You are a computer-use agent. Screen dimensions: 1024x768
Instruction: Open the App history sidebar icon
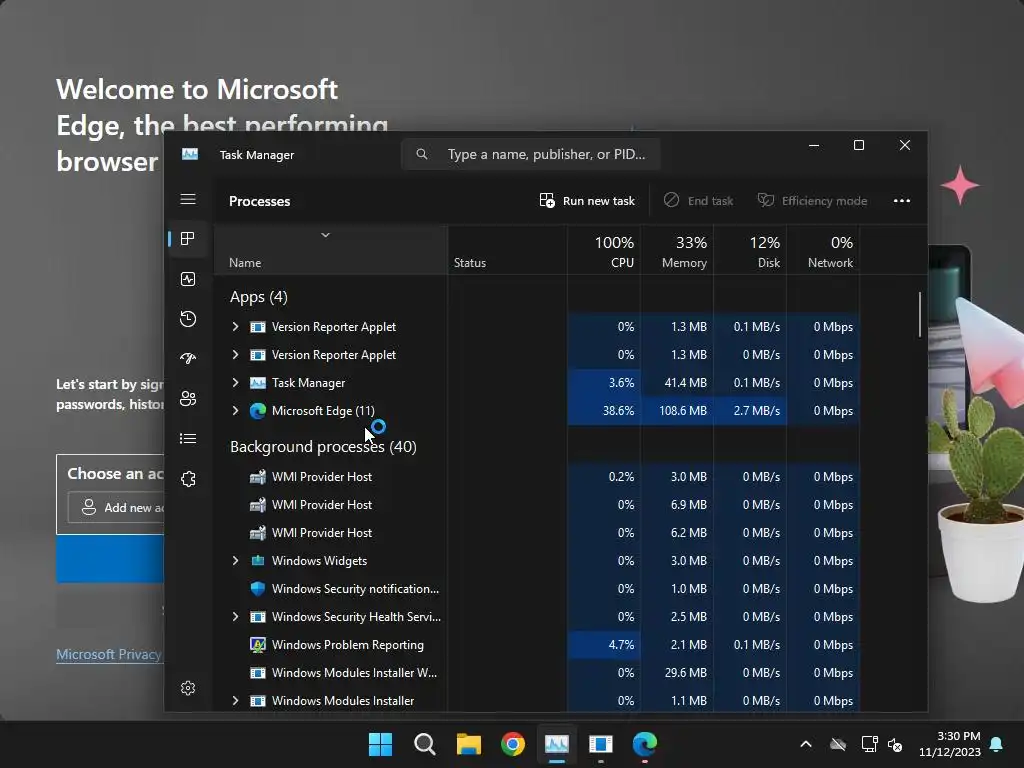click(x=188, y=319)
